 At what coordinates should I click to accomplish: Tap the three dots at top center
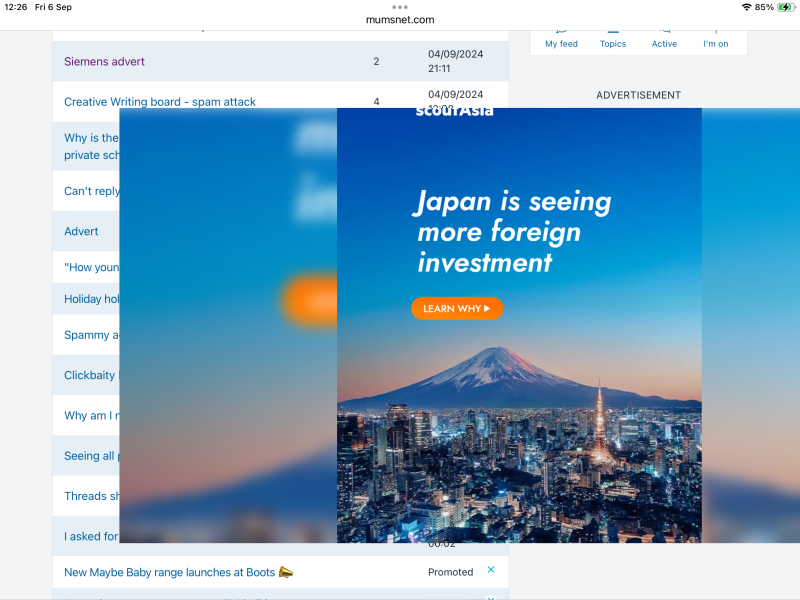(x=400, y=7)
